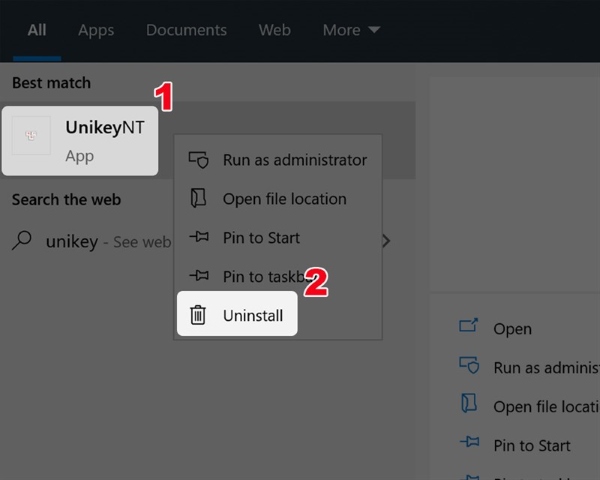Click the right panel's Open file location icon
The height and width of the screenshot is (480, 600).
[468, 406]
